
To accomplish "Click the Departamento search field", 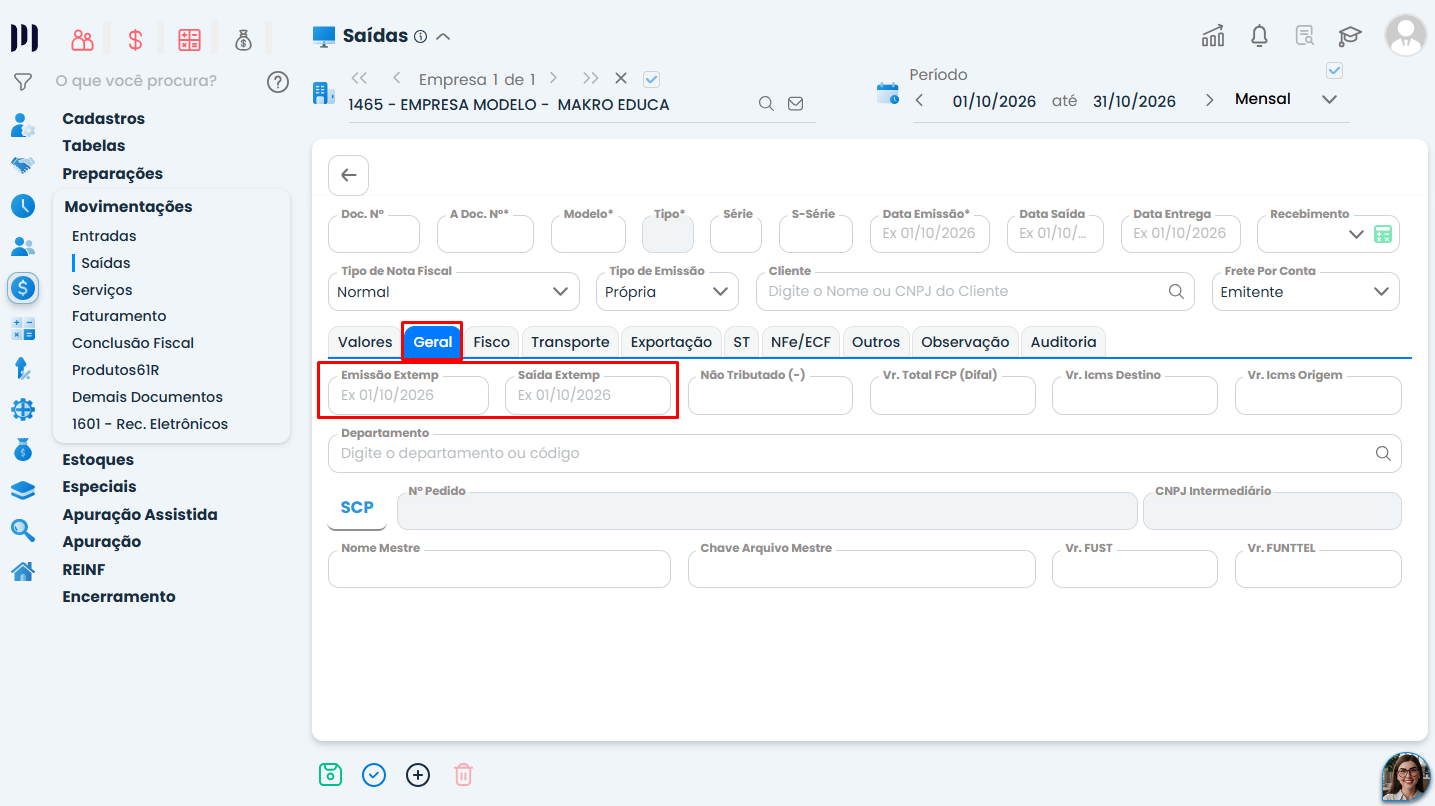I will pyautogui.click(x=864, y=453).
